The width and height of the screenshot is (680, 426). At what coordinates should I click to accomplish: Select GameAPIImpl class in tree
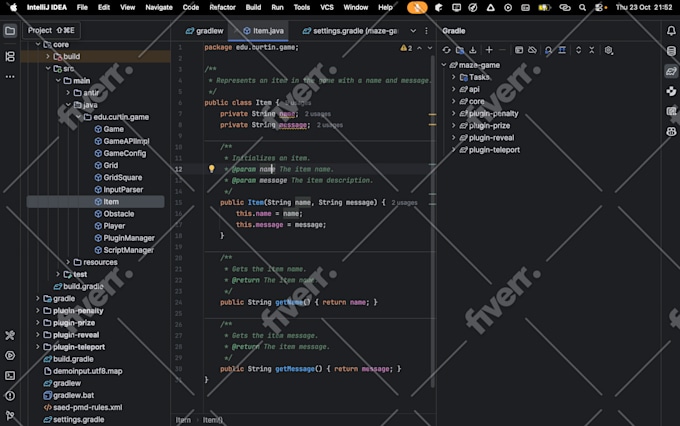(x=121, y=141)
